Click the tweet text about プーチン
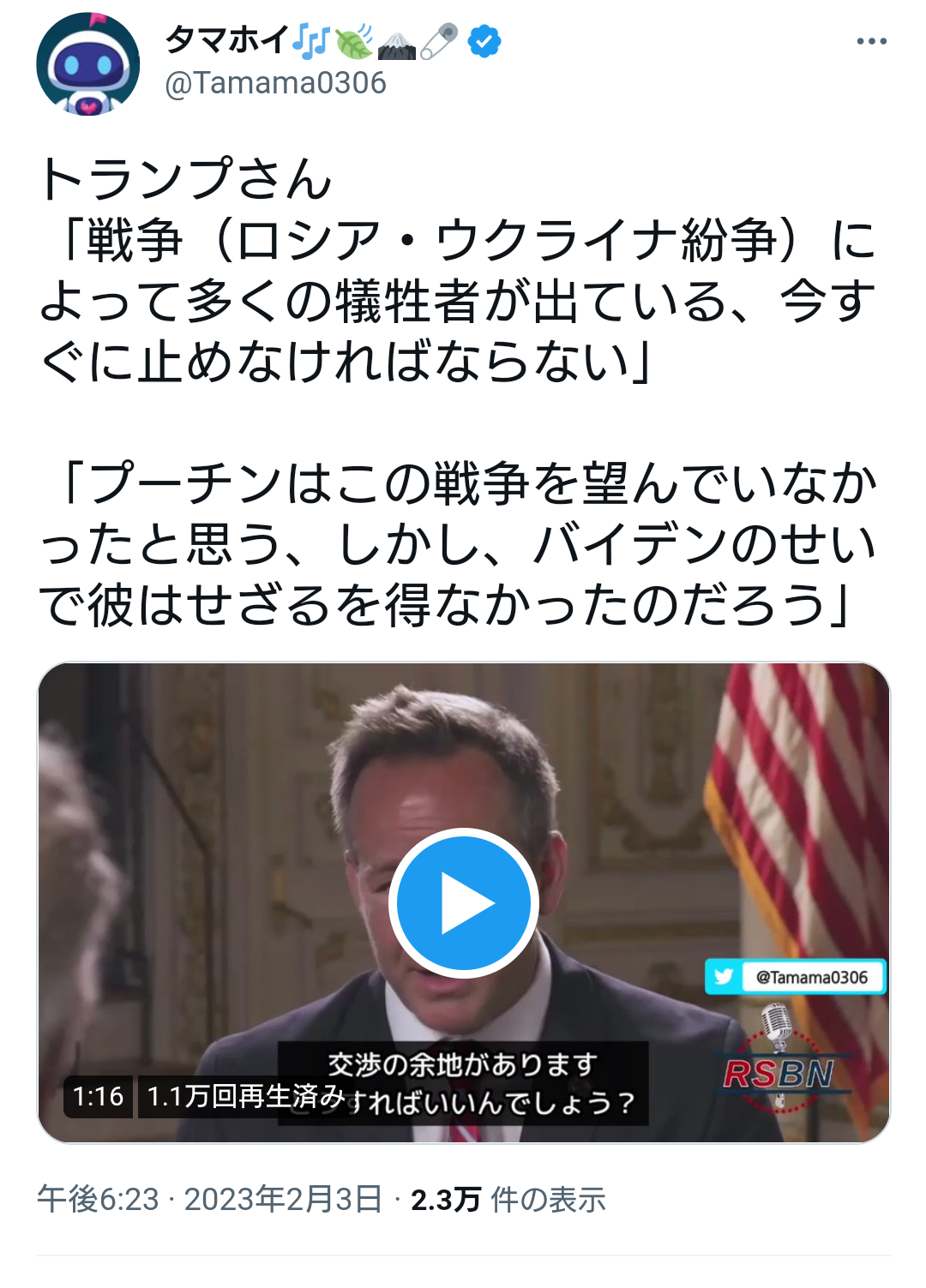Screen dimensions: 926x1288 (456, 543)
